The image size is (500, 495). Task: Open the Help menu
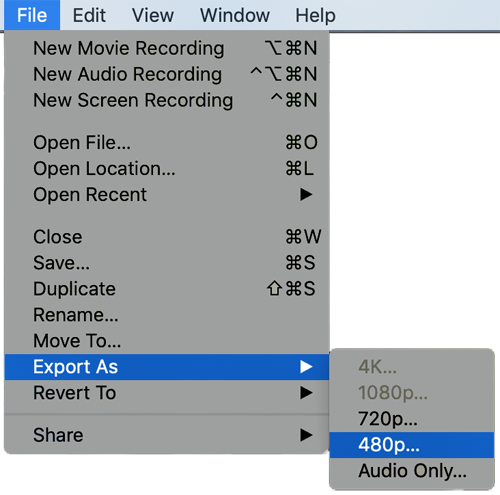(x=315, y=15)
